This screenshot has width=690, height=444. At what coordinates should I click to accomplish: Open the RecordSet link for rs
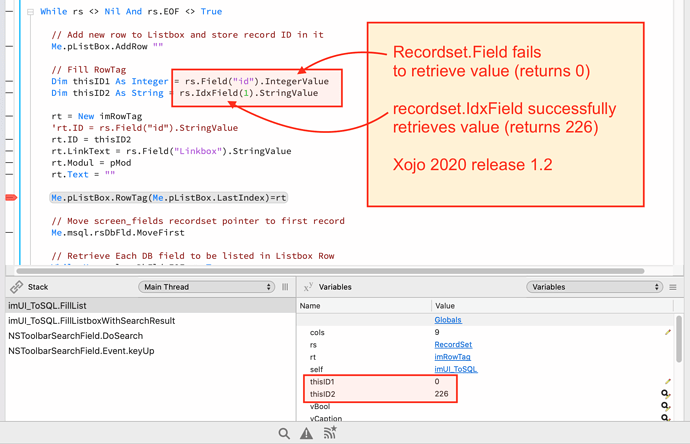(x=453, y=345)
